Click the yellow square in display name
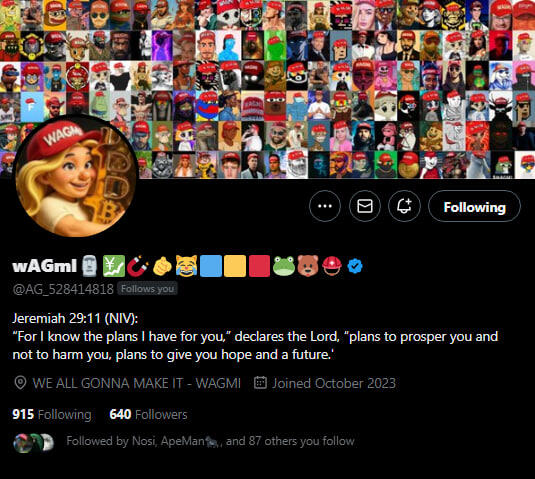This screenshot has width=535, height=479. pyautogui.click(x=235, y=266)
